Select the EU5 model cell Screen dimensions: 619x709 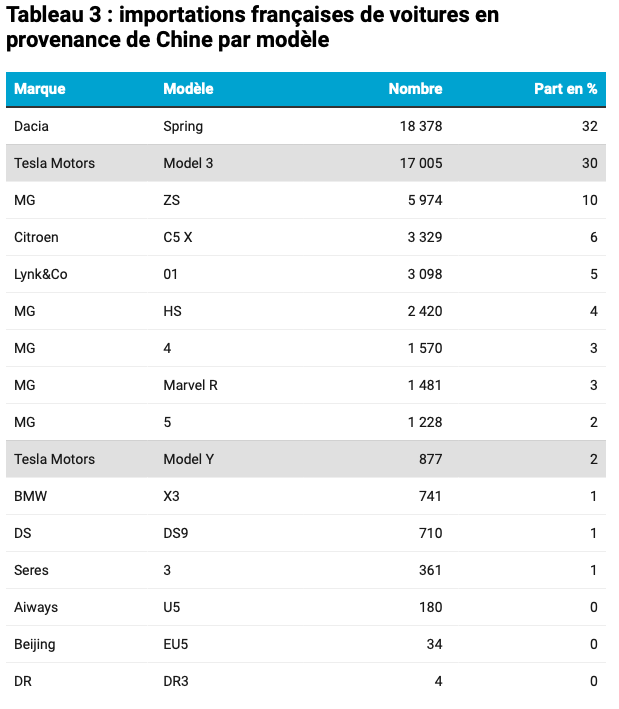click(176, 644)
